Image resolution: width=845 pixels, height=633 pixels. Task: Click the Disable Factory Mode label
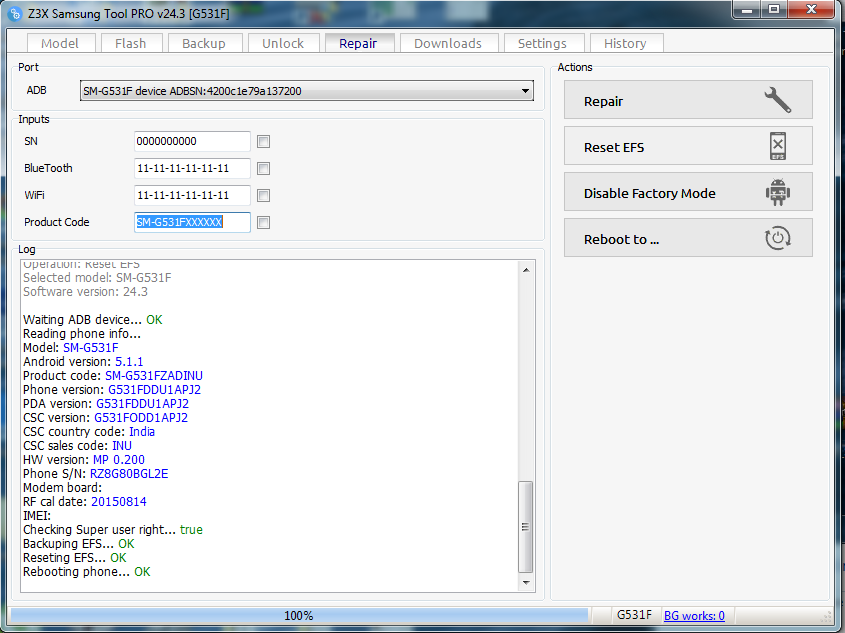tap(649, 193)
